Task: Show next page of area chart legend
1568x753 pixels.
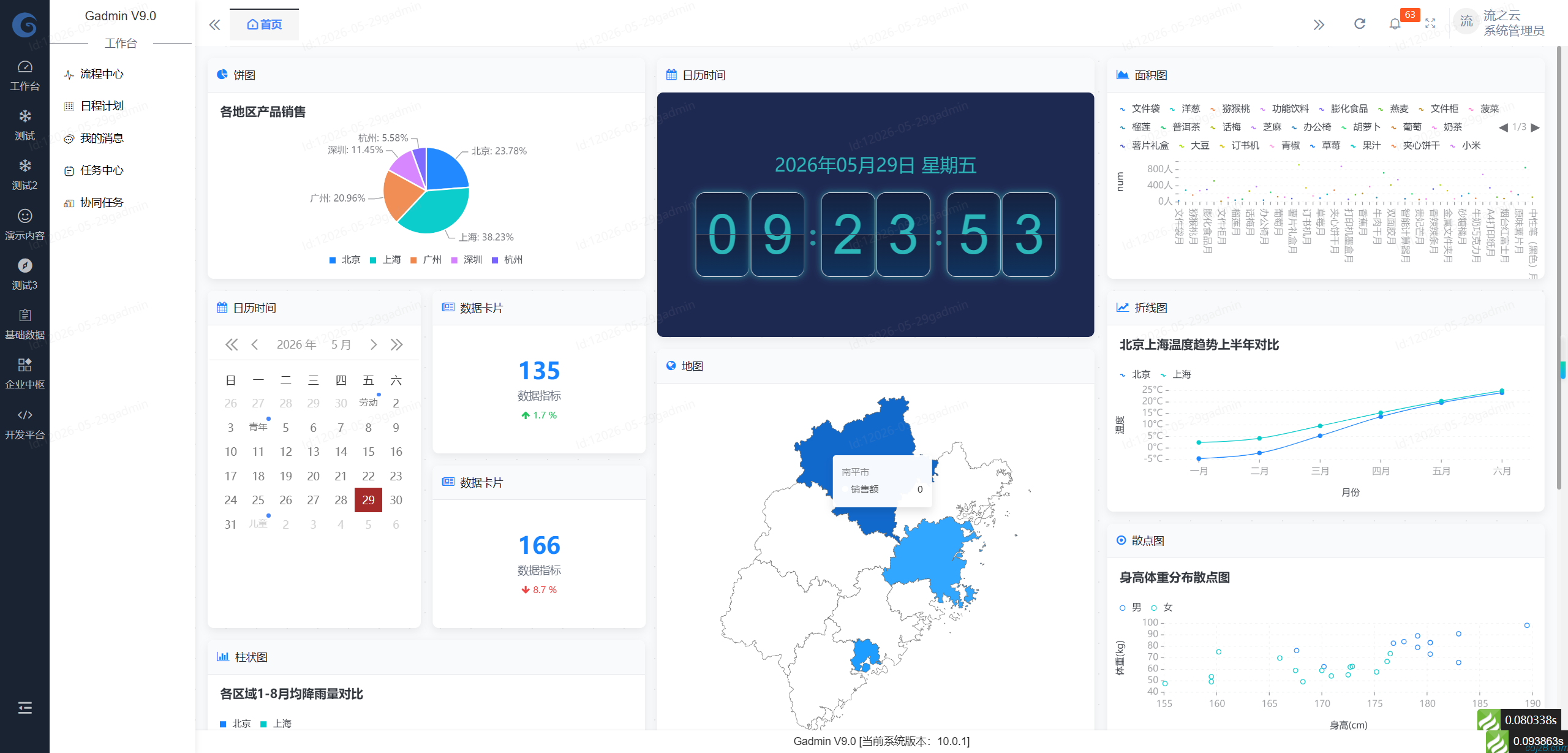Action: click(x=1535, y=127)
